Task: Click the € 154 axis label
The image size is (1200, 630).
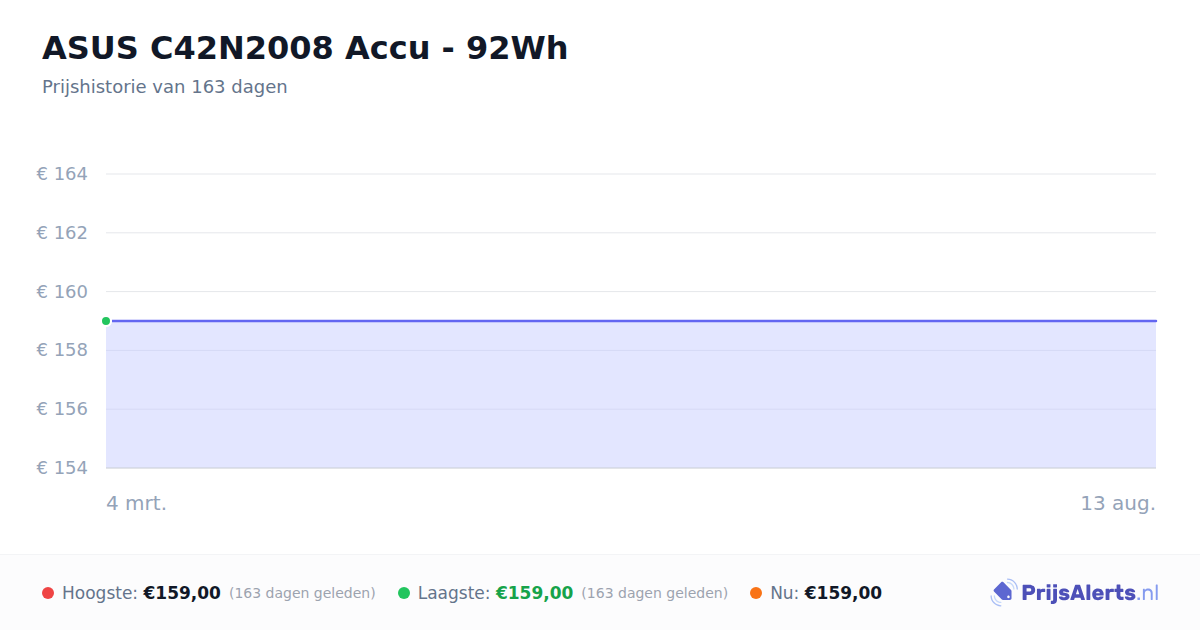Action: point(62,468)
